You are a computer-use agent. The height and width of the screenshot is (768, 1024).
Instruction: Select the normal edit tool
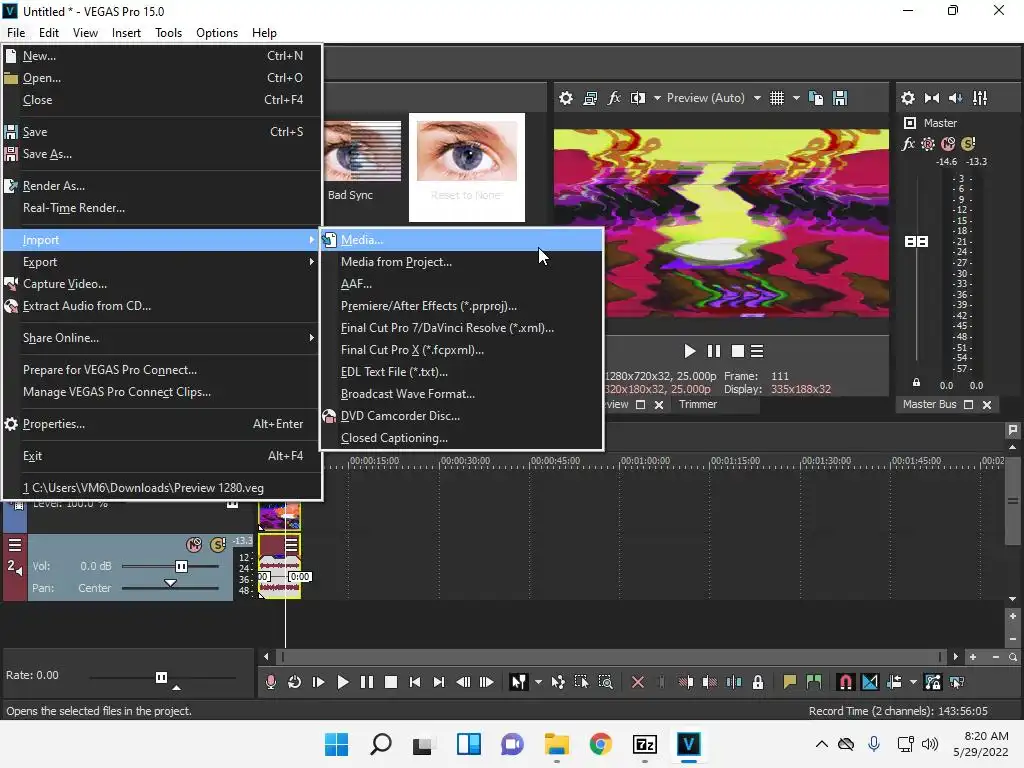pos(519,682)
